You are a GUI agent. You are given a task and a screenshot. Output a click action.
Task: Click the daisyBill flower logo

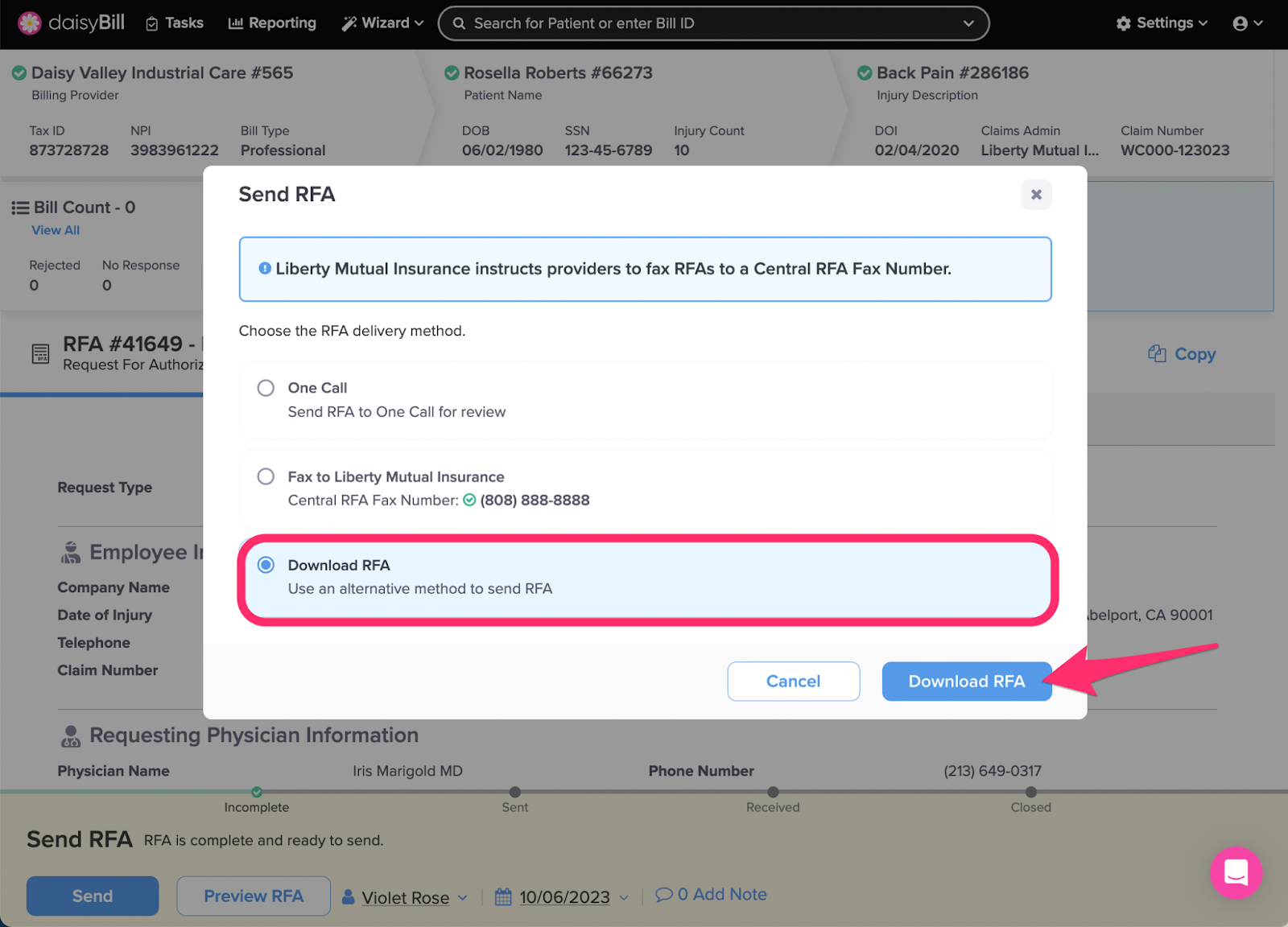click(x=30, y=23)
